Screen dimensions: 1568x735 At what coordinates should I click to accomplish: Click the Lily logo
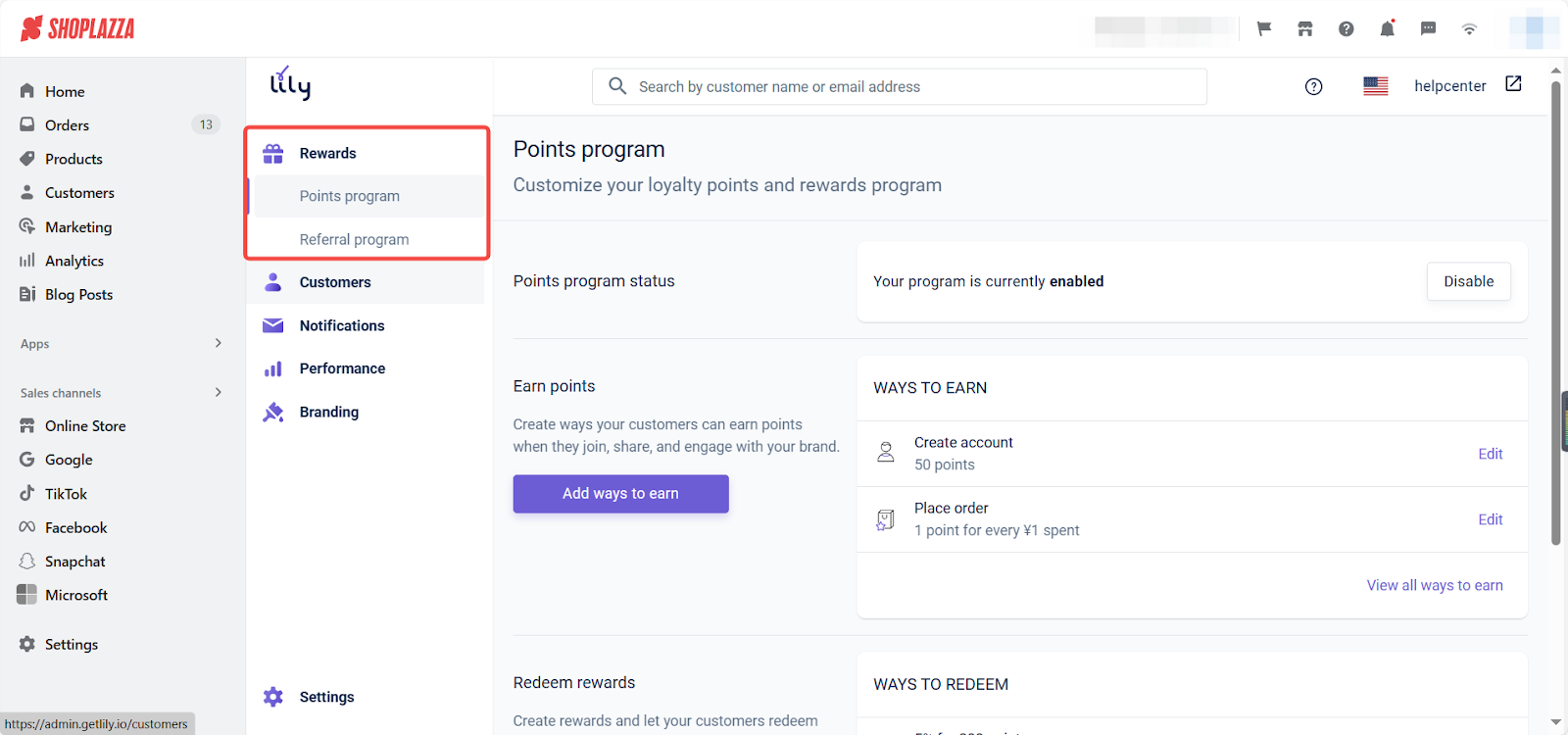point(290,84)
